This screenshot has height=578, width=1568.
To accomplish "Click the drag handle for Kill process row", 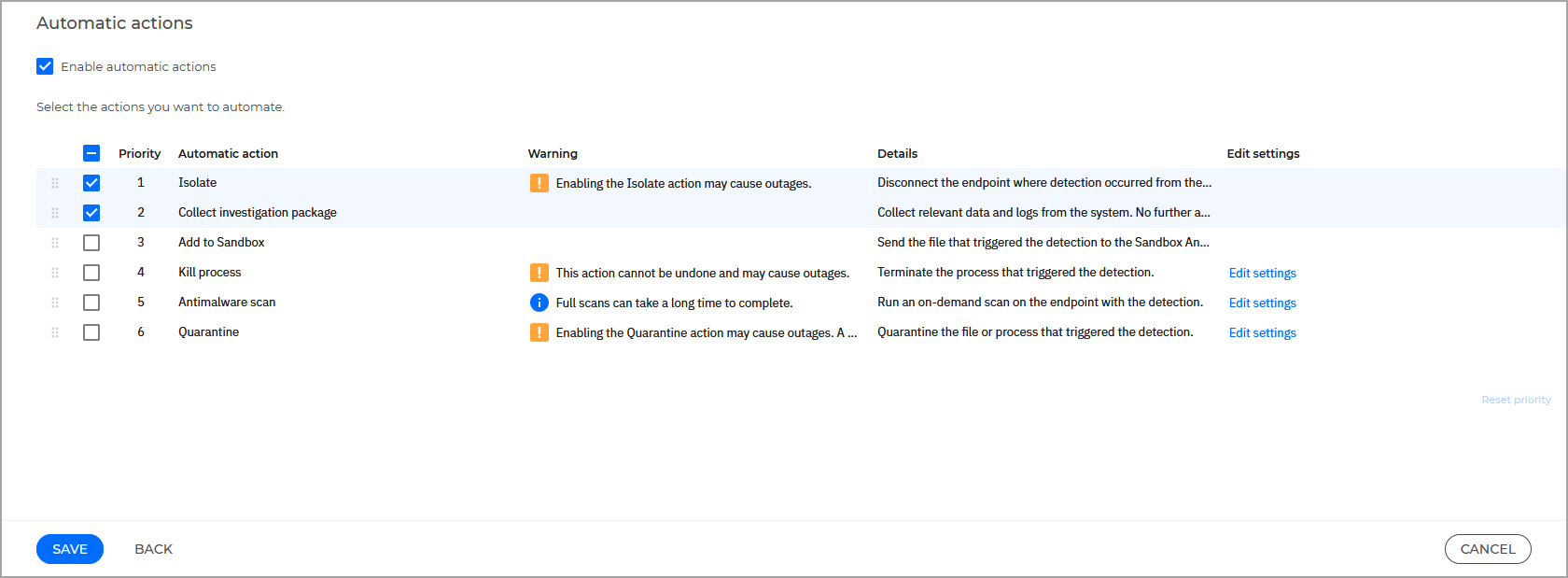I will pyautogui.click(x=55, y=273).
